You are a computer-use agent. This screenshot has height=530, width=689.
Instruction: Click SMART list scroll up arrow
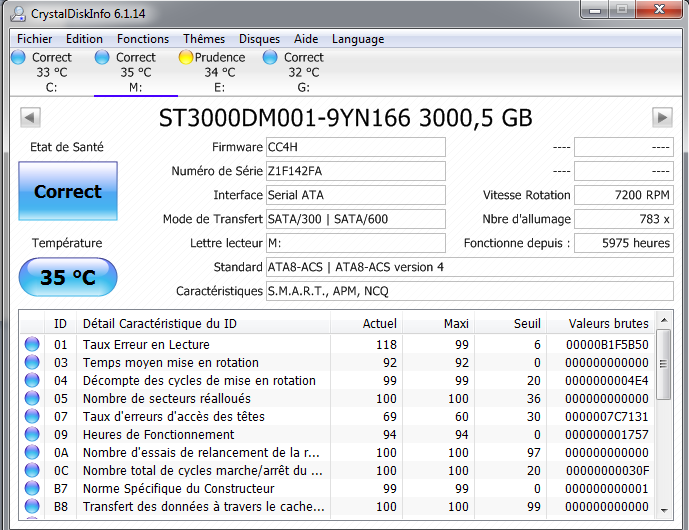point(664,320)
